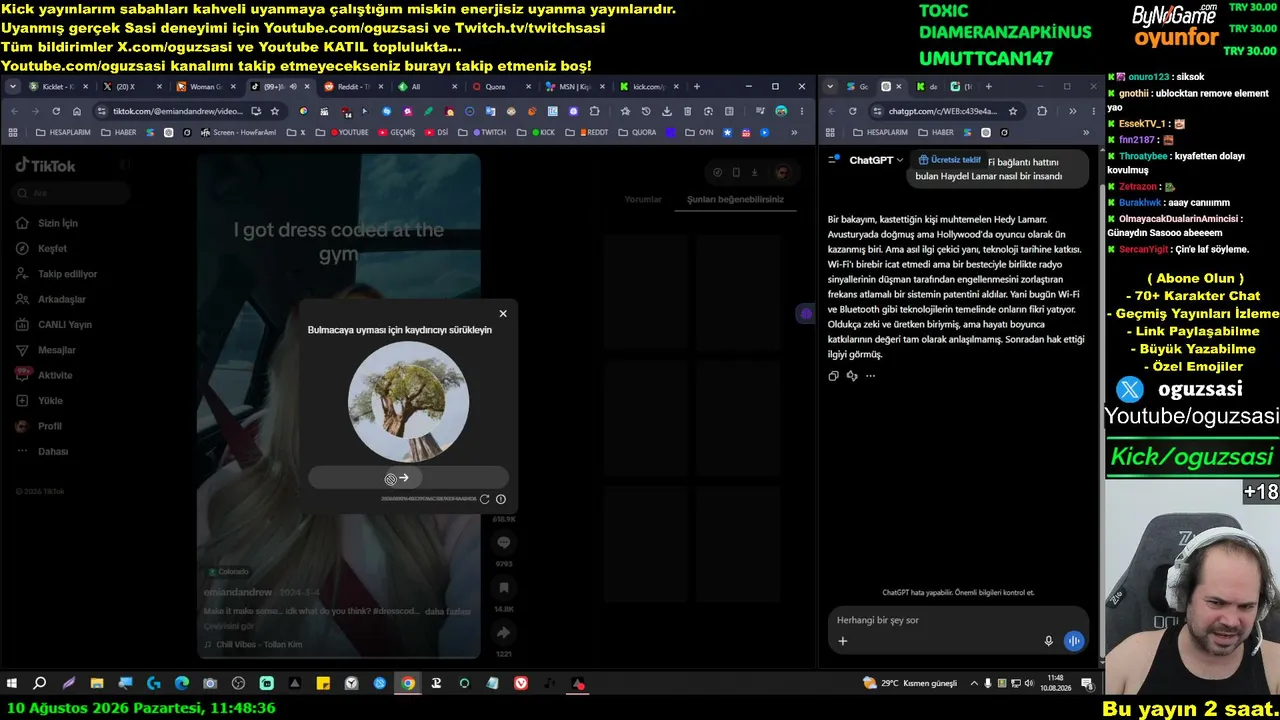Switch to Yorumlar tab on TikTok
This screenshot has height=720, width=1280.
coord(643,199)
